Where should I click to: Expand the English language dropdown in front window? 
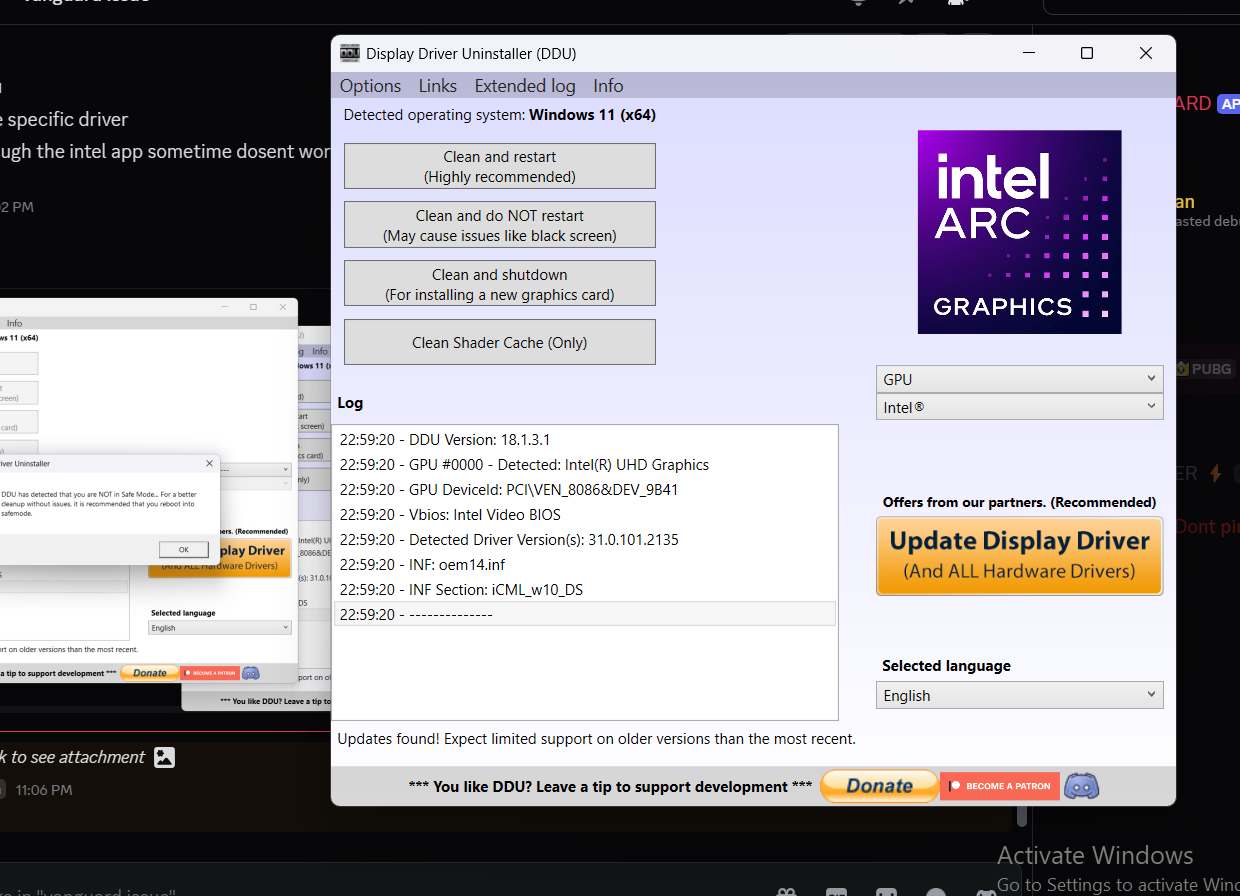[x=1019, y=695]
